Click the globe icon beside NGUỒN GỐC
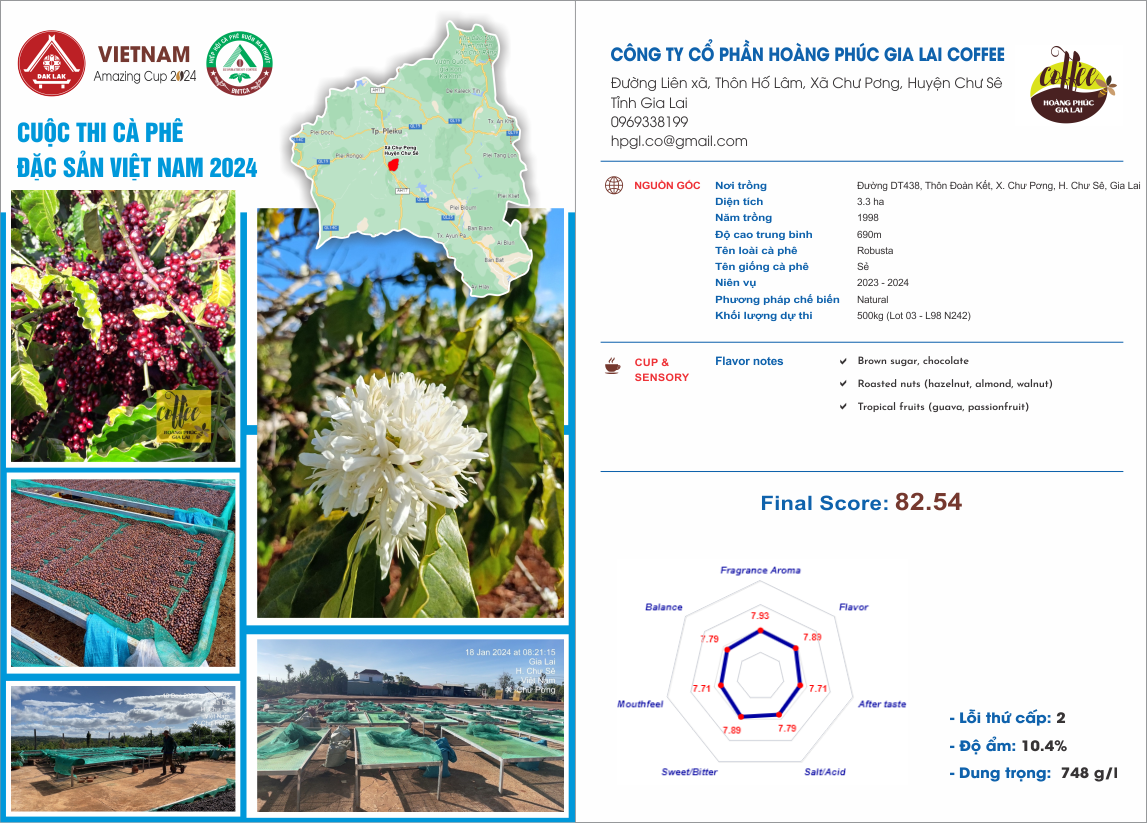The image size is (1147, 823). 614,185
